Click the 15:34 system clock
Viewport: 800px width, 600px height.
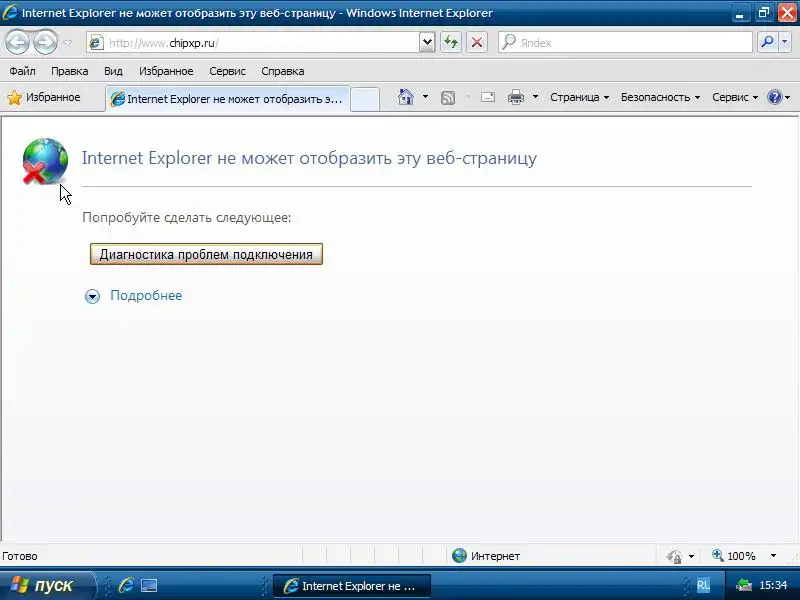click(773, 585)
